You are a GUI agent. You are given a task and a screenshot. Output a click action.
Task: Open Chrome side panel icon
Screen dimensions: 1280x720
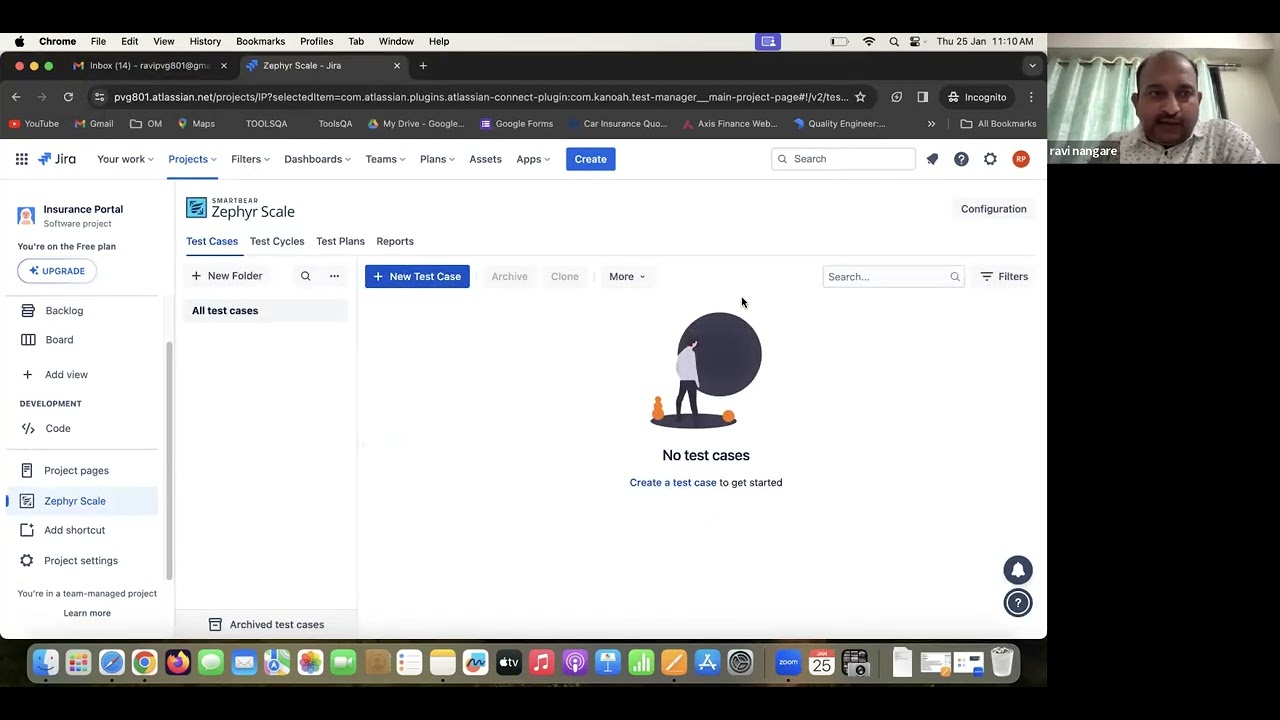922,97
